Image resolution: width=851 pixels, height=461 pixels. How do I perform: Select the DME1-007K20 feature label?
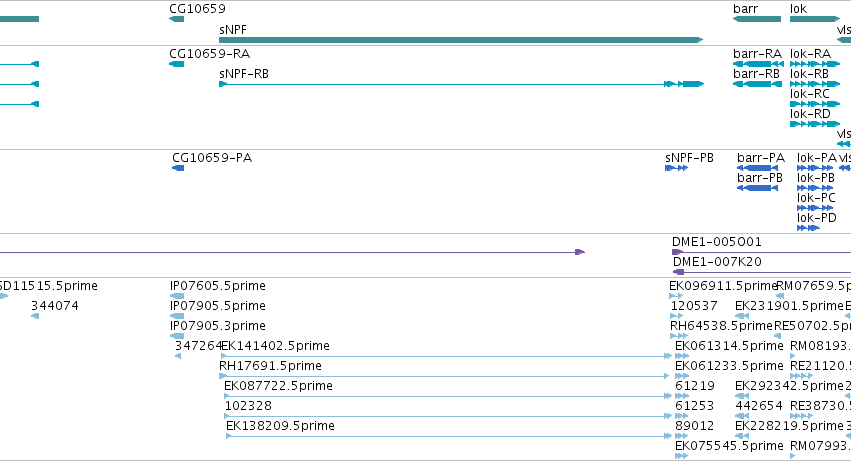coord(717,262)
